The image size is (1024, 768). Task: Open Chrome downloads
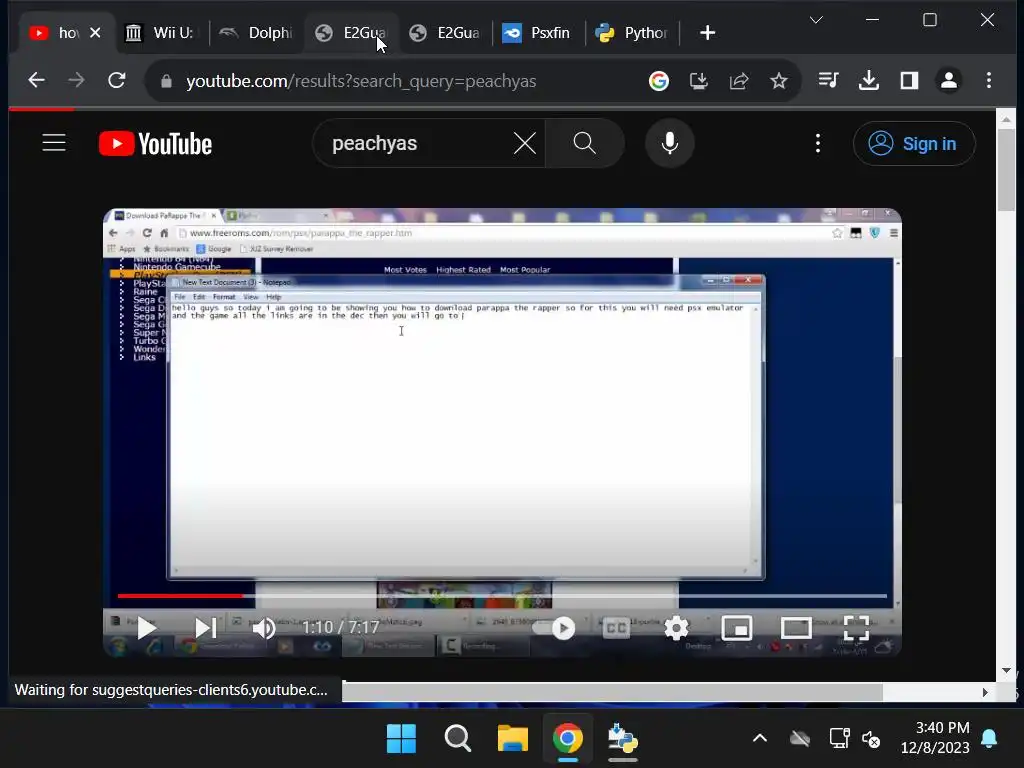click(x=869, y=80)
